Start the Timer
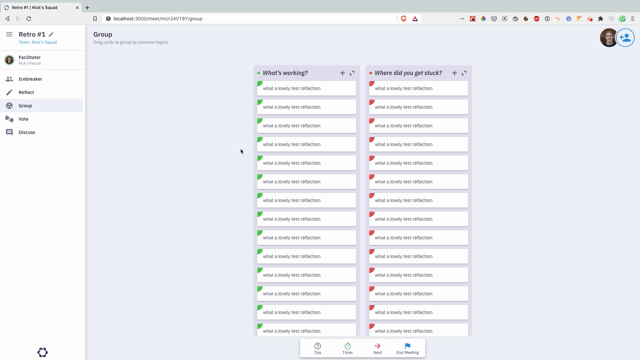The image size is (640, 360). point(347,348)
